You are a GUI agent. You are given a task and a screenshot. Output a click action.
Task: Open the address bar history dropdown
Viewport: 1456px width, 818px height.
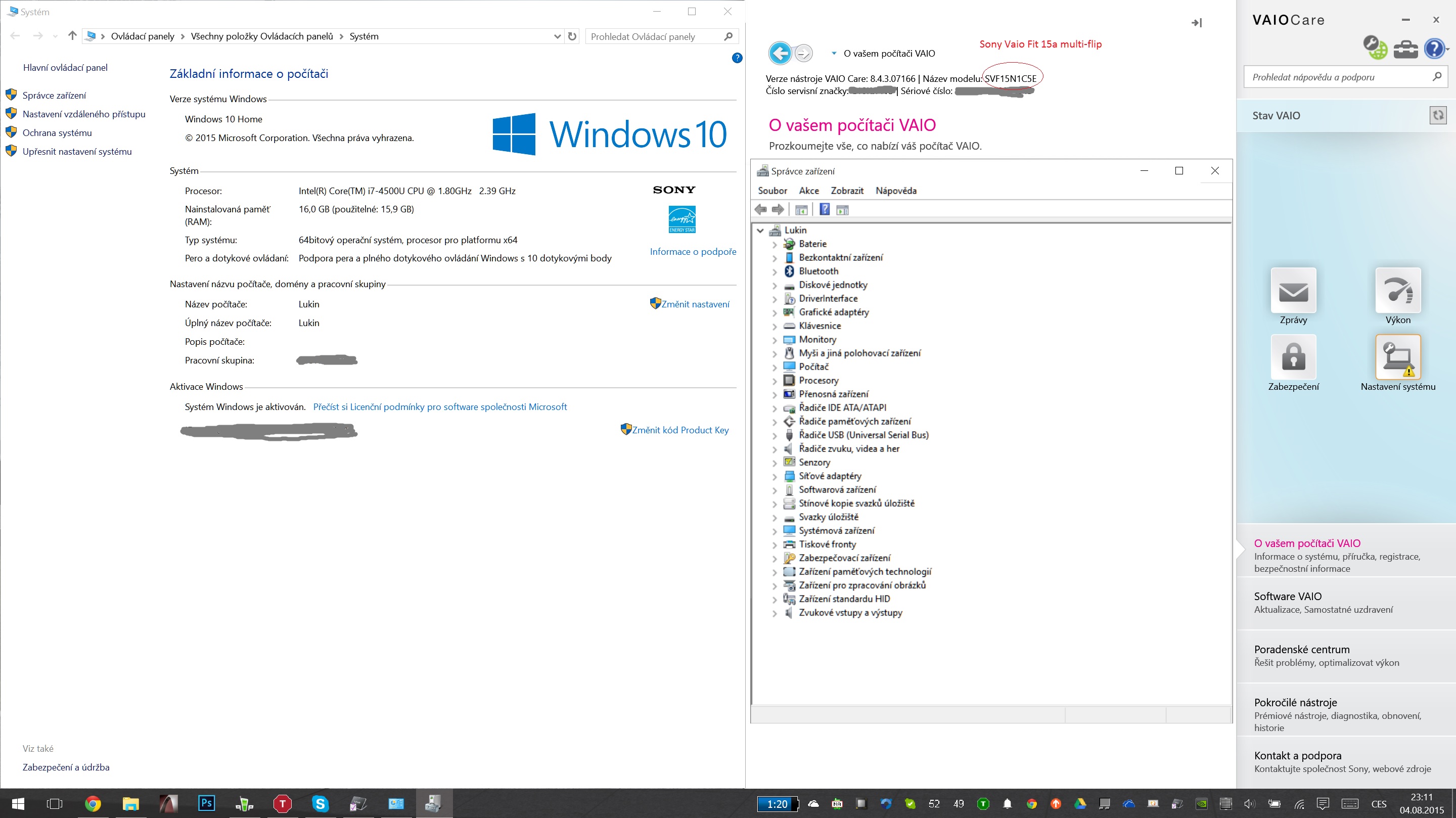557,36
